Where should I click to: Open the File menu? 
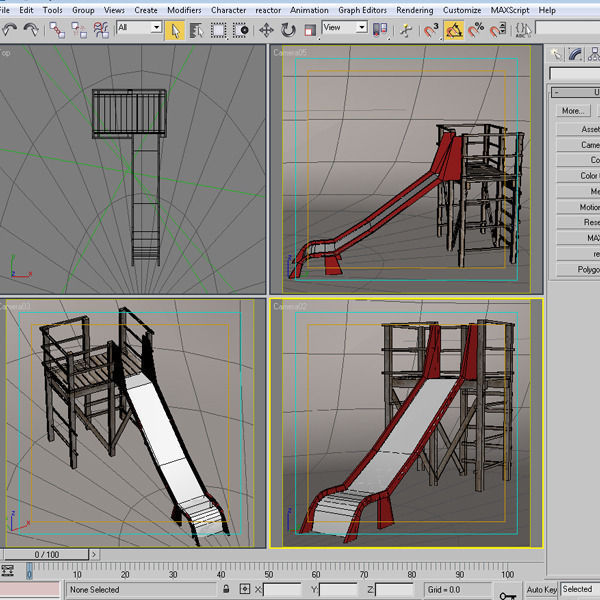(4, 10)
